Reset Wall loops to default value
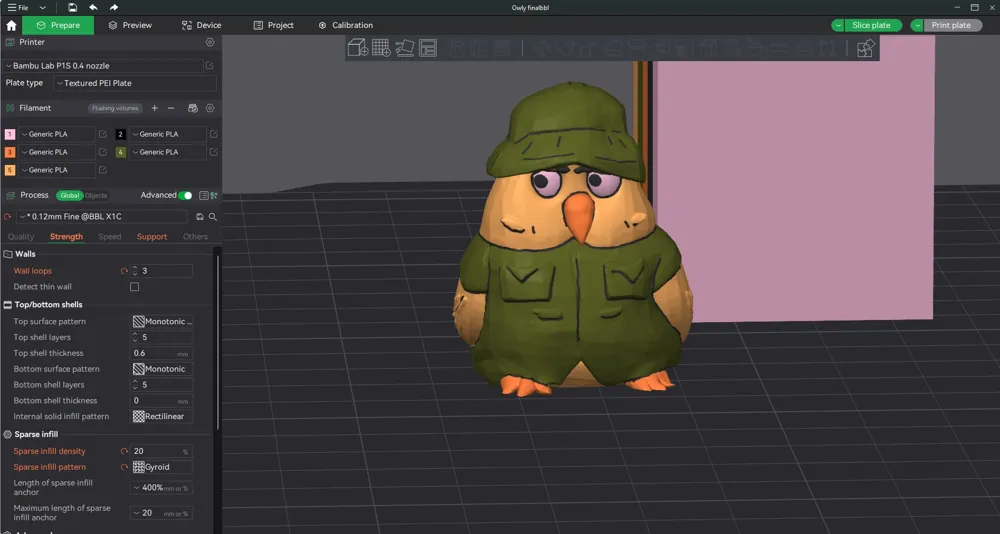Screen dimensions: 1000x534 (124, 271)
